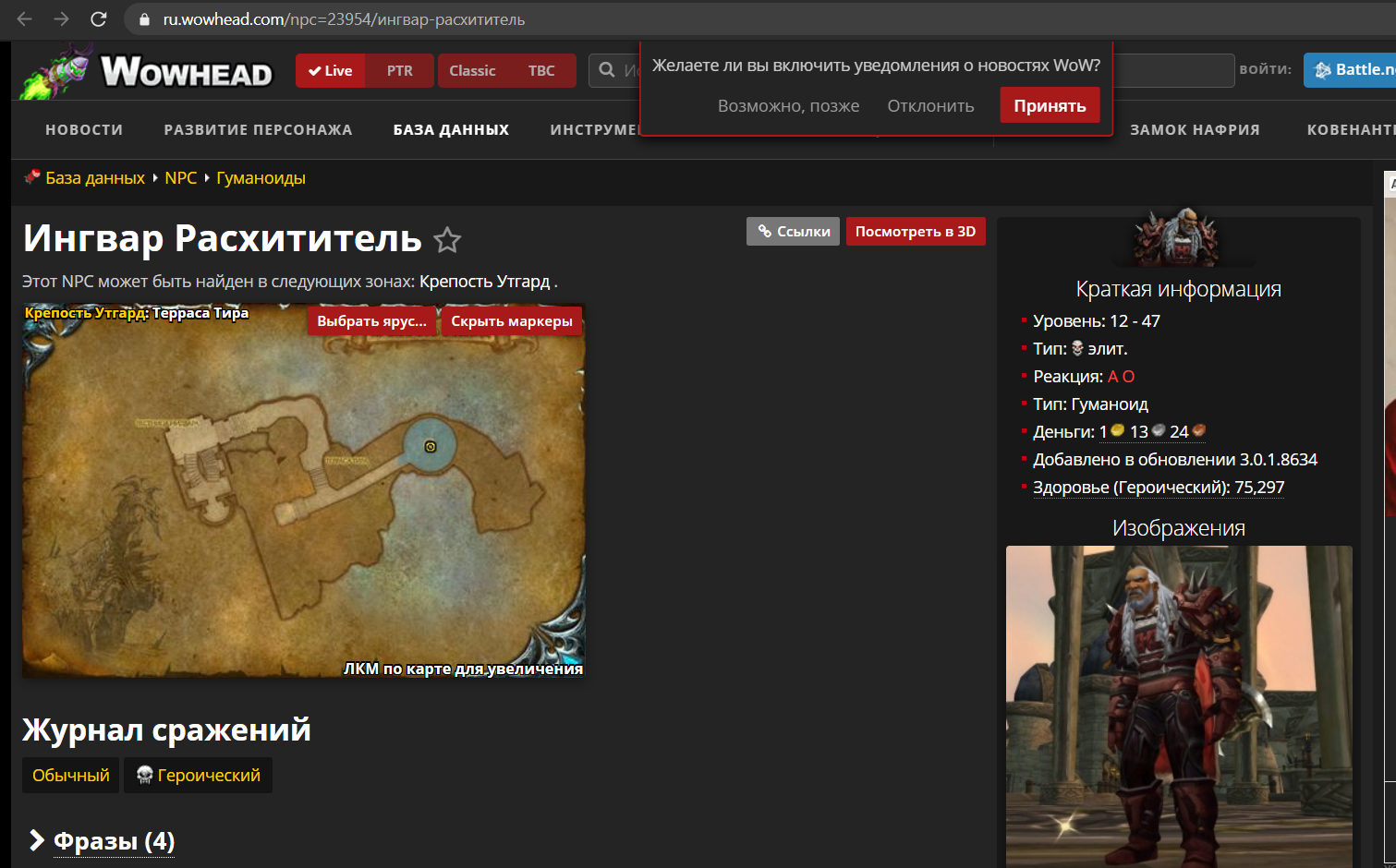This screenshot has width=1396, height=868.
Task: Select the Героический journal tab
Action: pyautogui.click(x=199, y=776)
